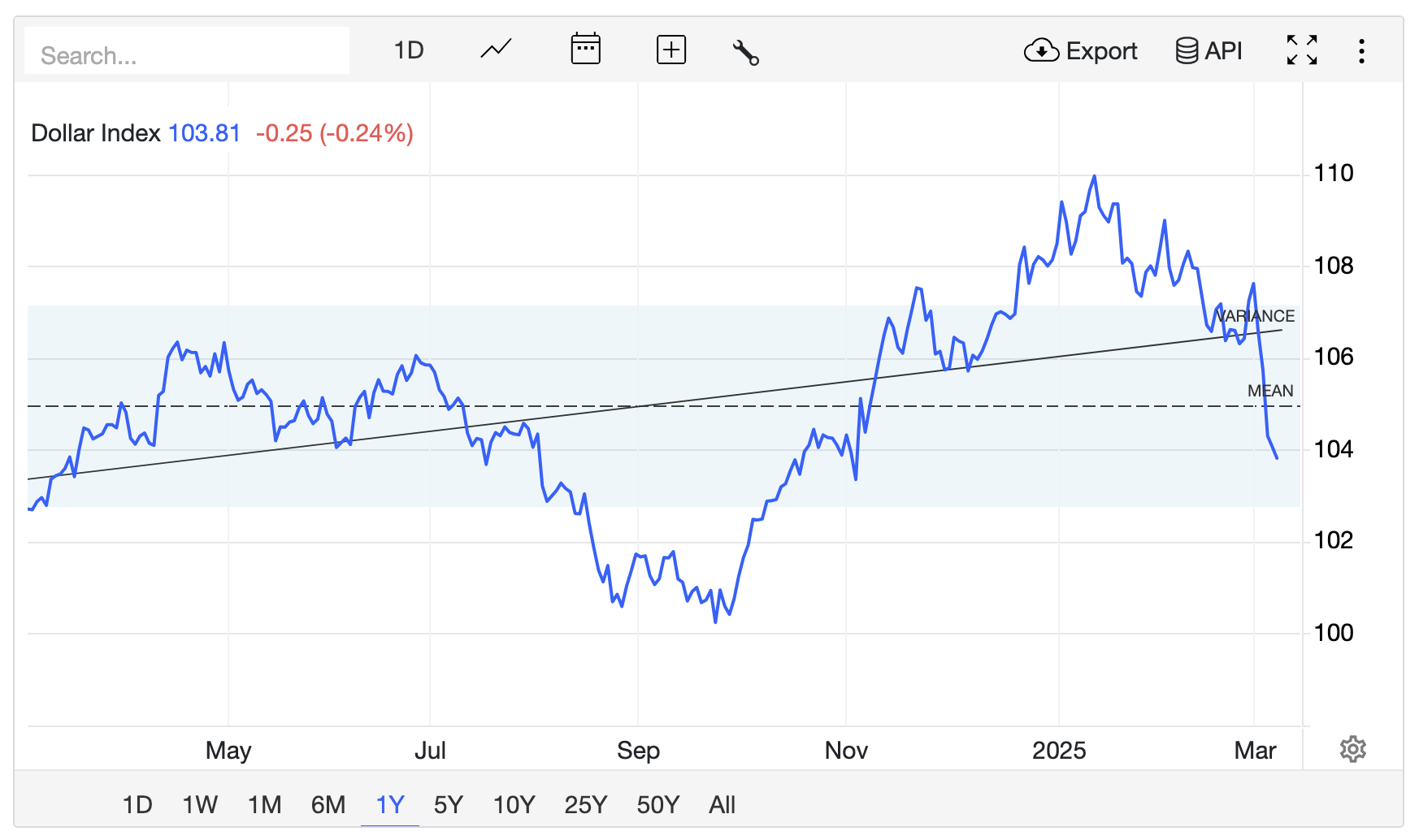Click the 103.81 current value
The width and height of the screenshot is (1419, 840).
pyautogui.click(x=204, y=133)
